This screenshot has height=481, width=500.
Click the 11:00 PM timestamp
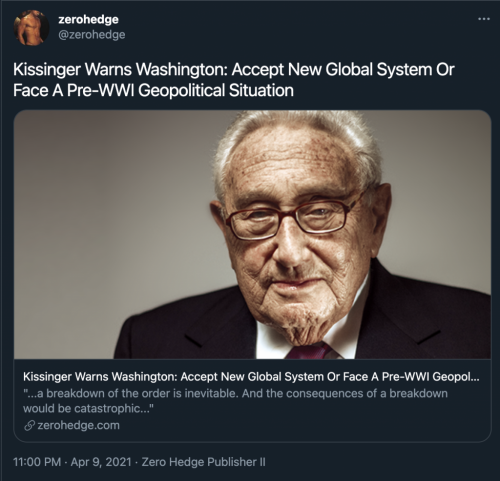click(x=37, y=462)
